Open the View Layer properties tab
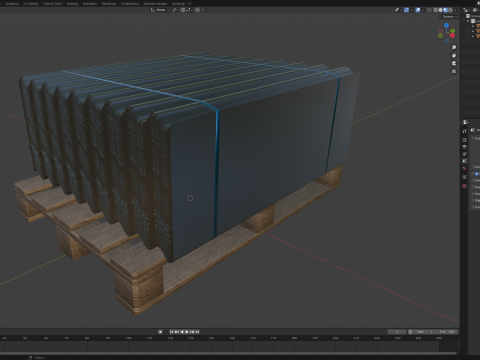 pos(464,154)
